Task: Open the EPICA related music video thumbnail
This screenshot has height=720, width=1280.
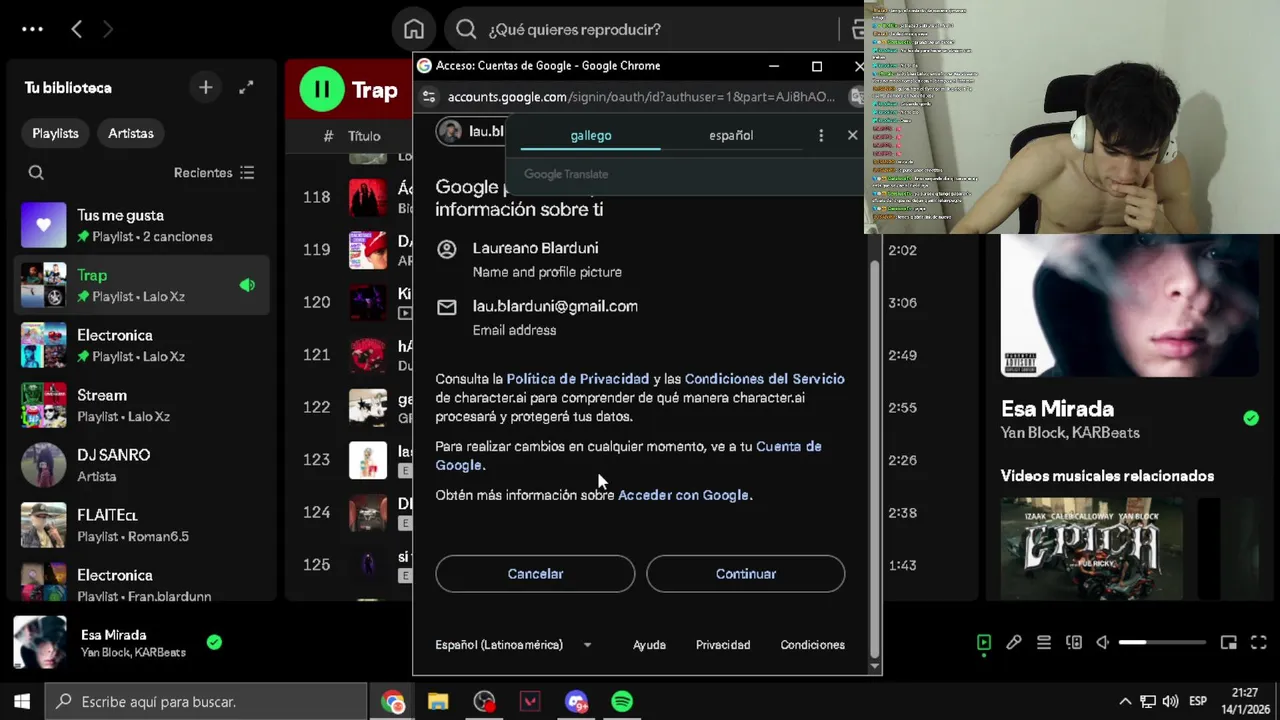Action: (x=1091, y=548)
